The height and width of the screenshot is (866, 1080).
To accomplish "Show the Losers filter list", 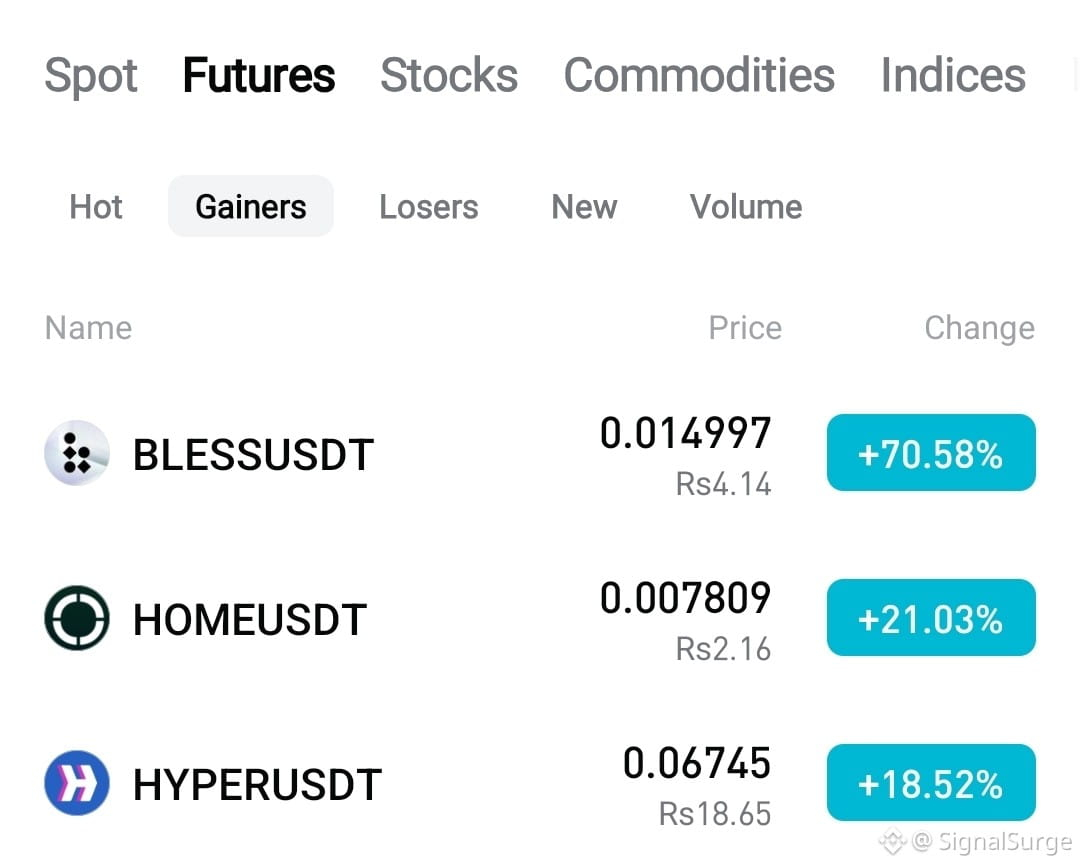I will coord(428,207).
